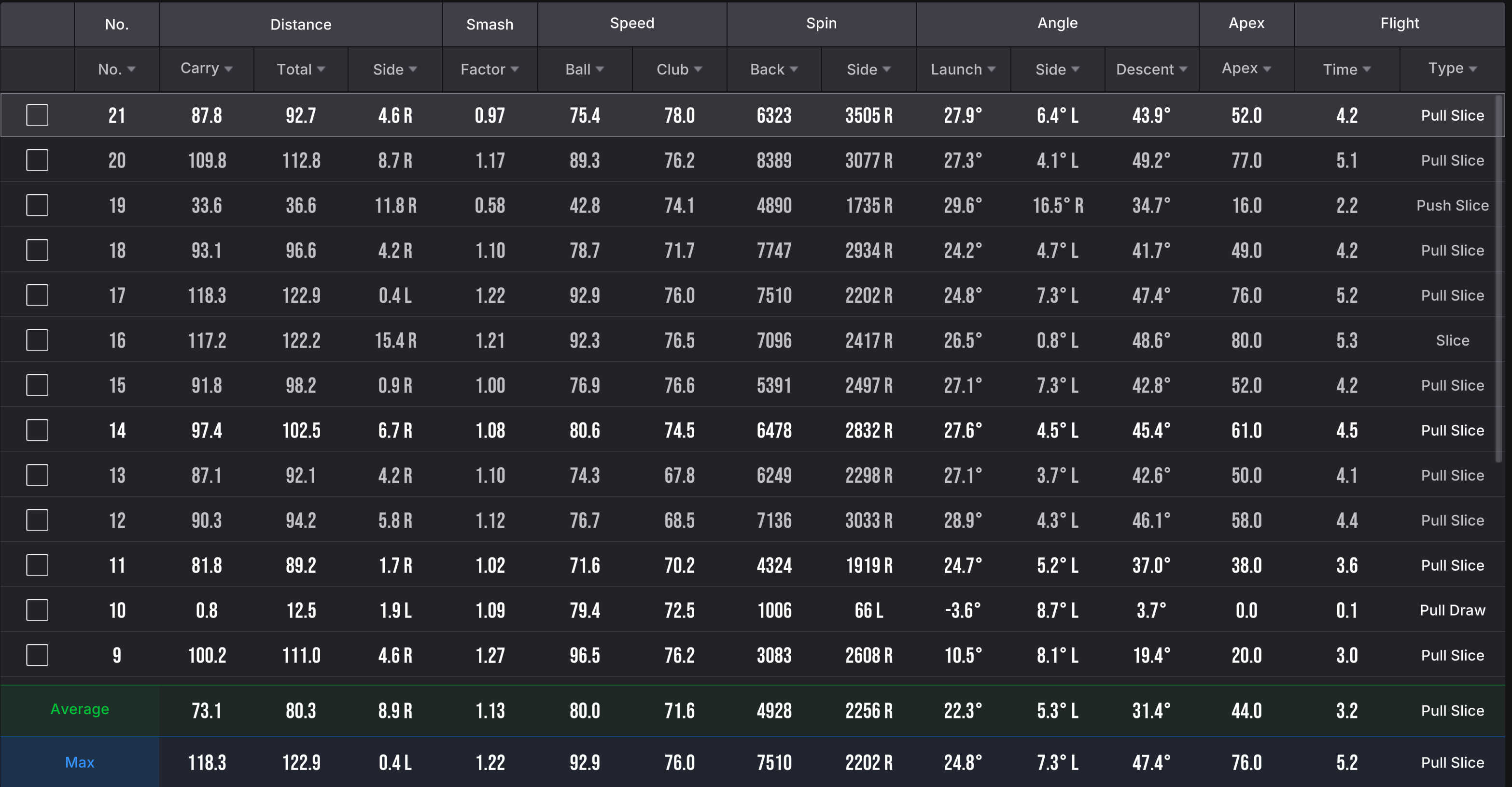The width and height of the screenshot is (1512, 787).
Task: Click Pull Draw type in shot 10
Action: tap(1452, 610)
